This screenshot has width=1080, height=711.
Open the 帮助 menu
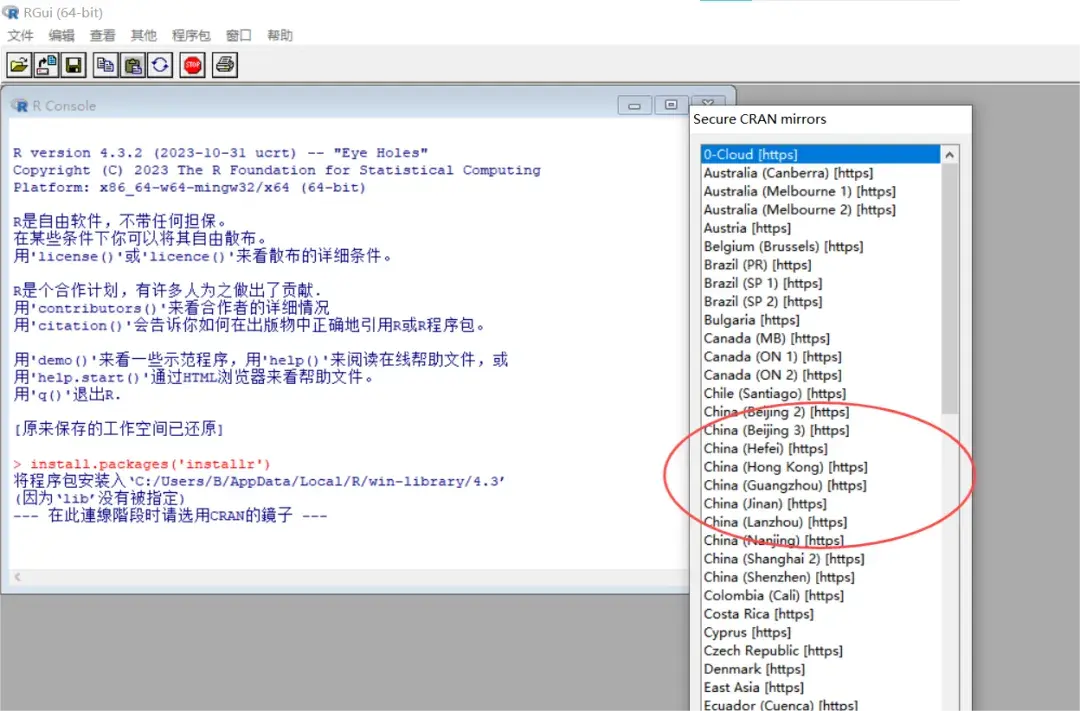[278, 35]
